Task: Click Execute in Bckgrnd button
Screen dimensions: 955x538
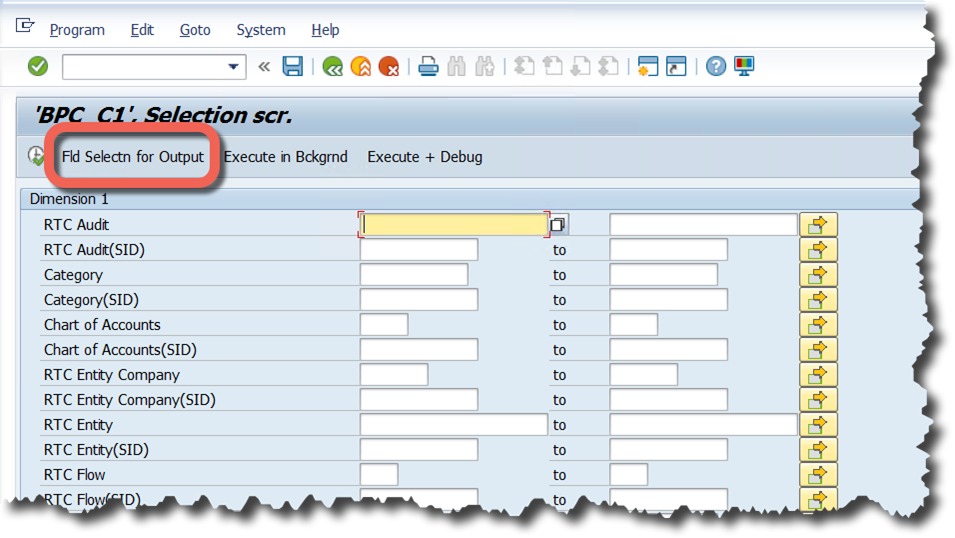Action: (x=285, y=157)
